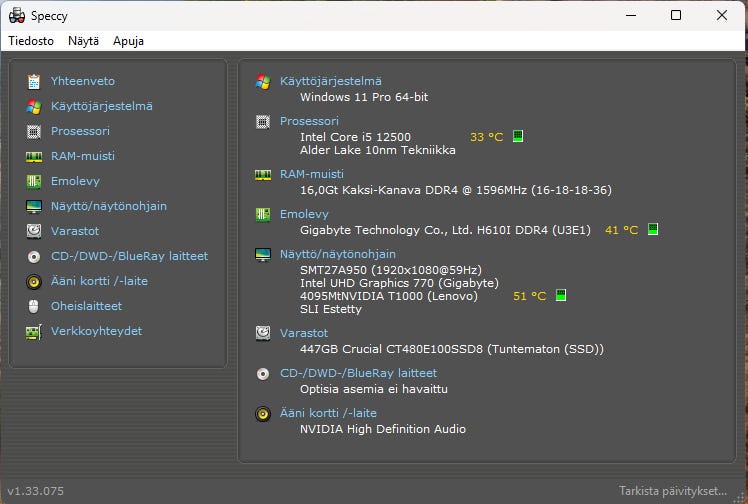Select Ääni kortti /-laite in the sidebar
The height and width of the screenshot is (504, 748).
pos(99,281)
